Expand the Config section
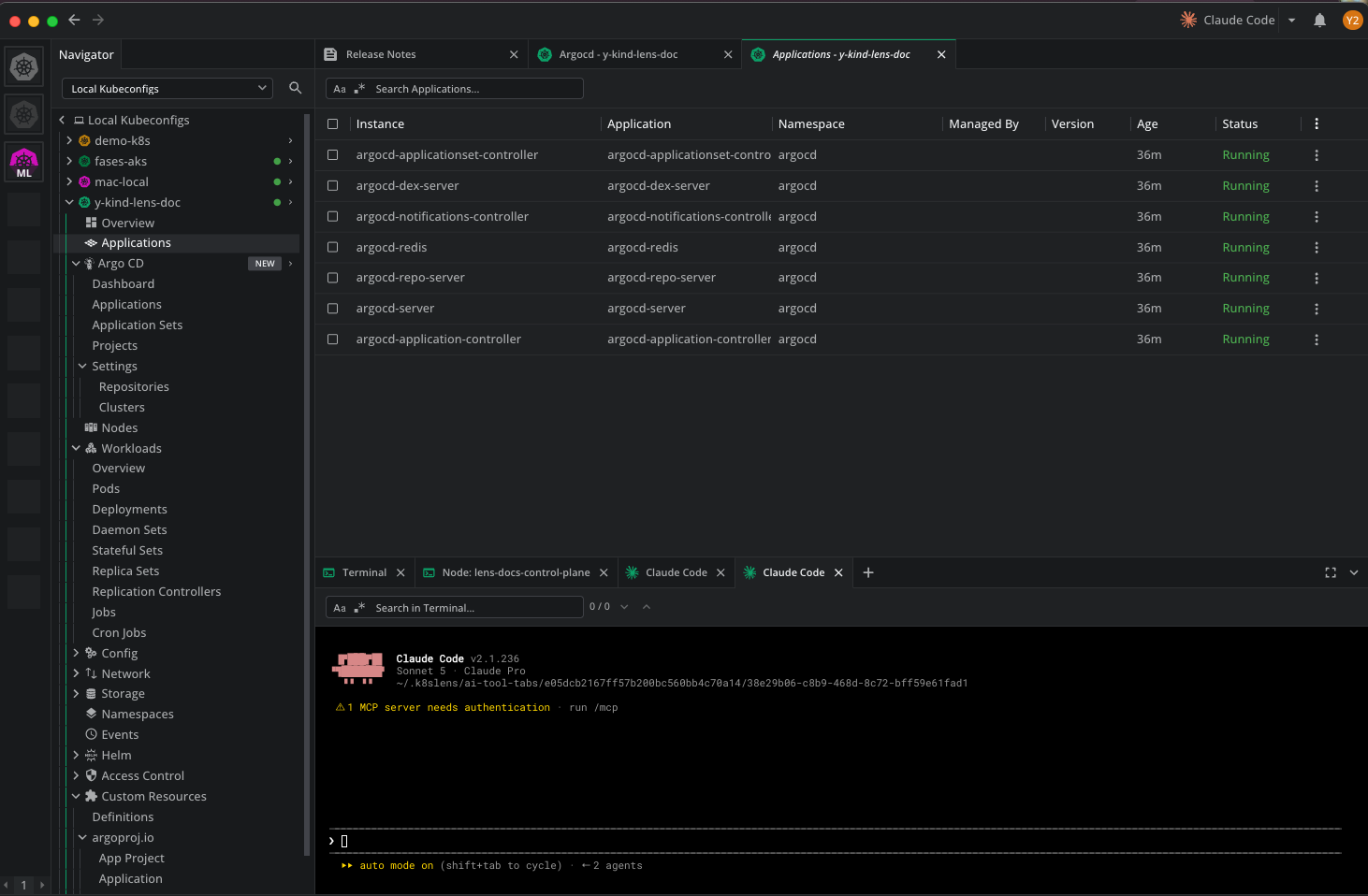This screenshot has width=1368, height=896. click(76, 653)
